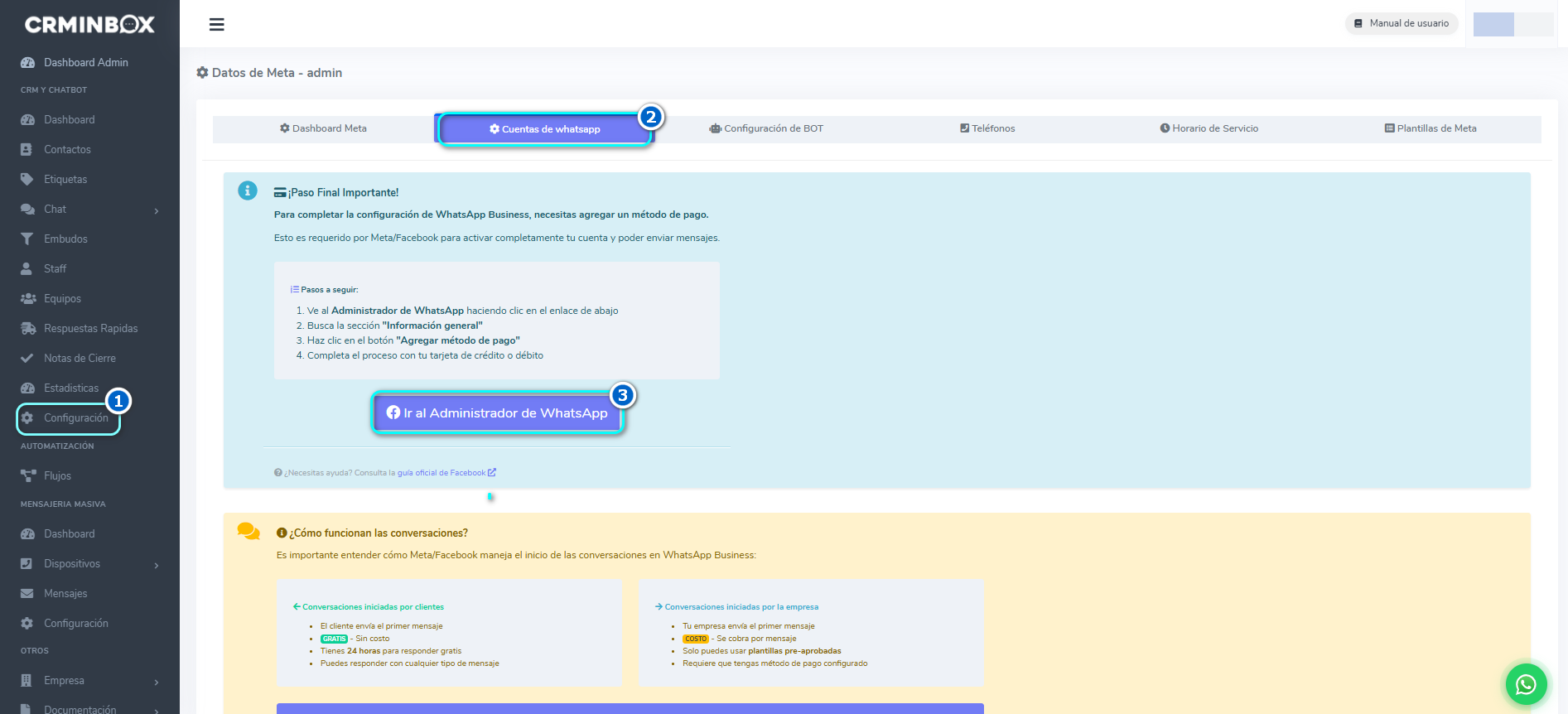This screenshot has width=1568, height=714.
Task: Click the hamburger menu icon
Action: click(217, 25)
